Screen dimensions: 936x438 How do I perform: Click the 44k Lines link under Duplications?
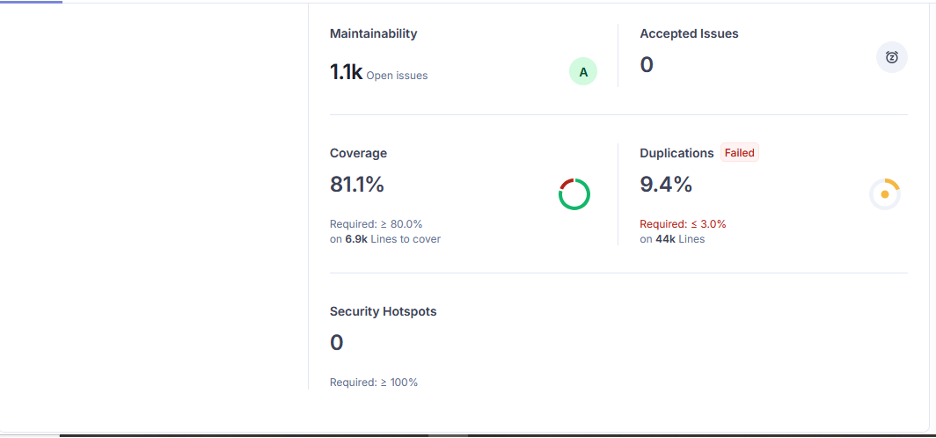pos(680,239)
